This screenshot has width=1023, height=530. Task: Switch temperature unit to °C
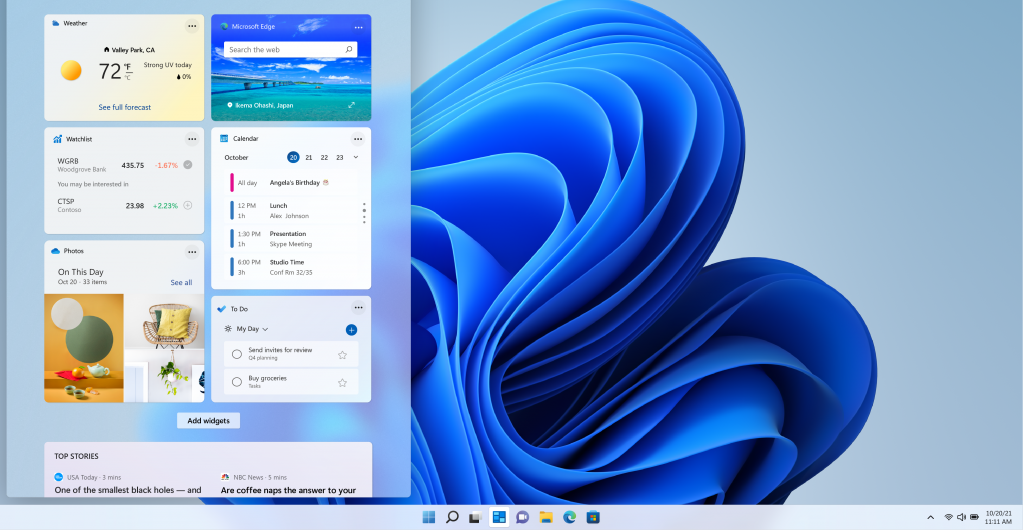128,78
